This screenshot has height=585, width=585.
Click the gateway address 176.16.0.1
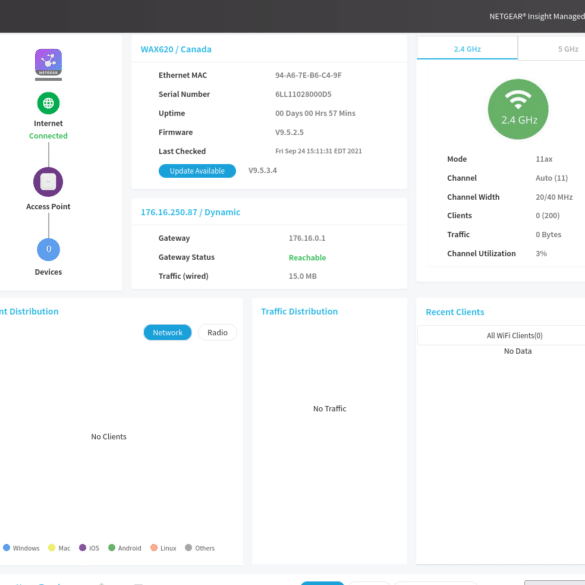(307, 238)
